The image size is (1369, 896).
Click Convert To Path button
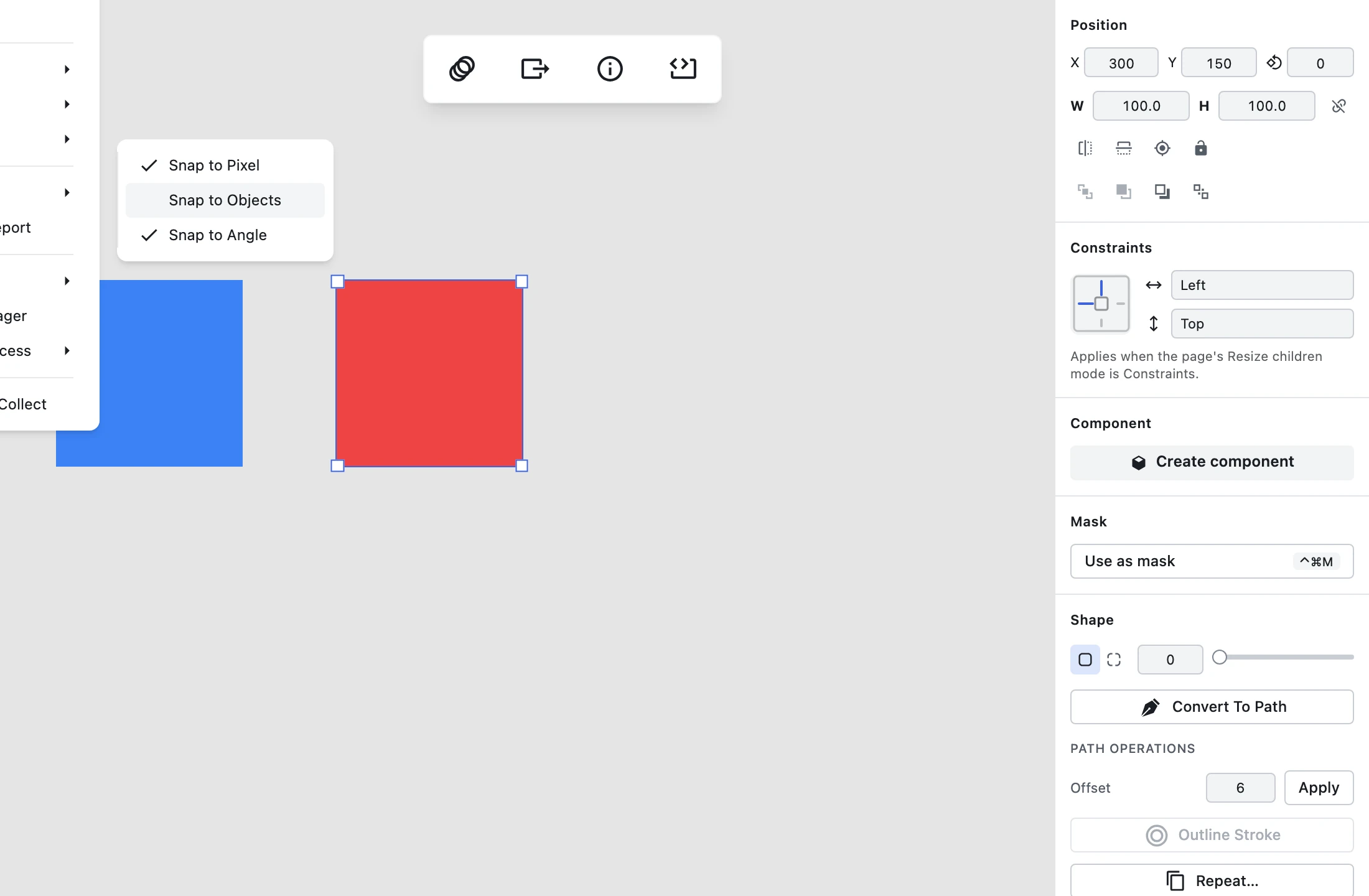(1212, 707)
